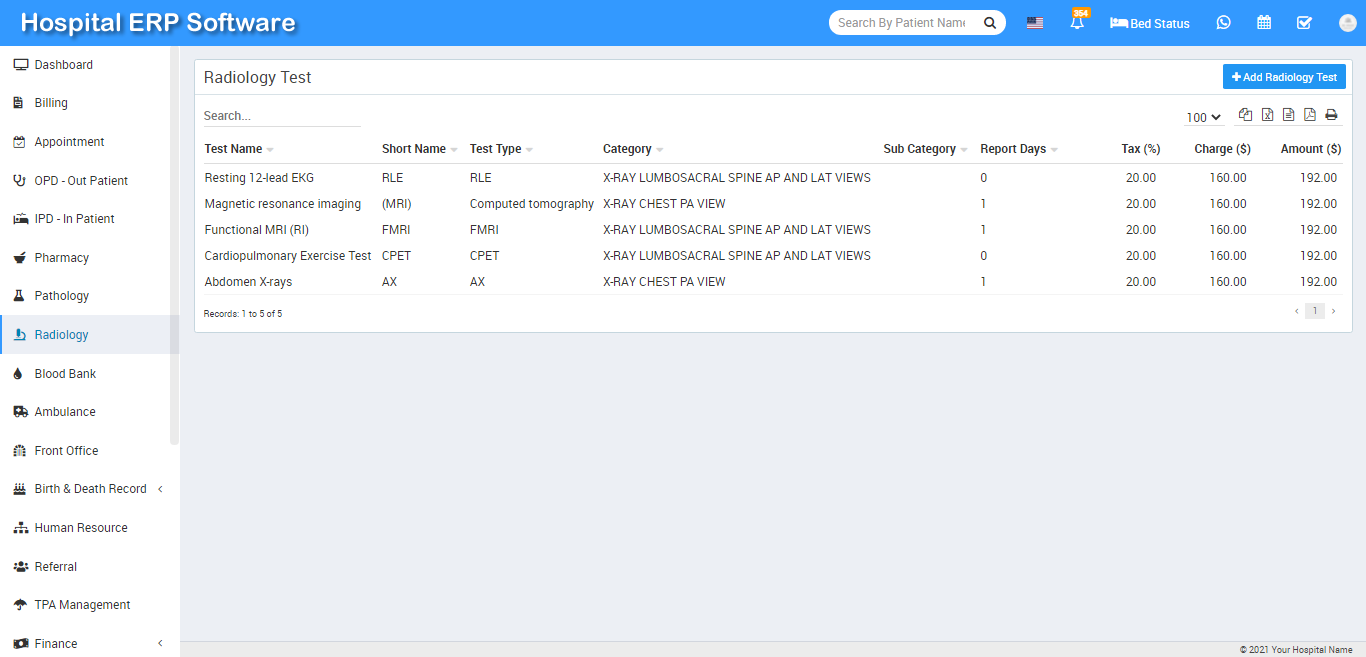Open WhatsApp messaging from the top bar
Viewport: 1366px width, 657px height.
point(1223,22)
